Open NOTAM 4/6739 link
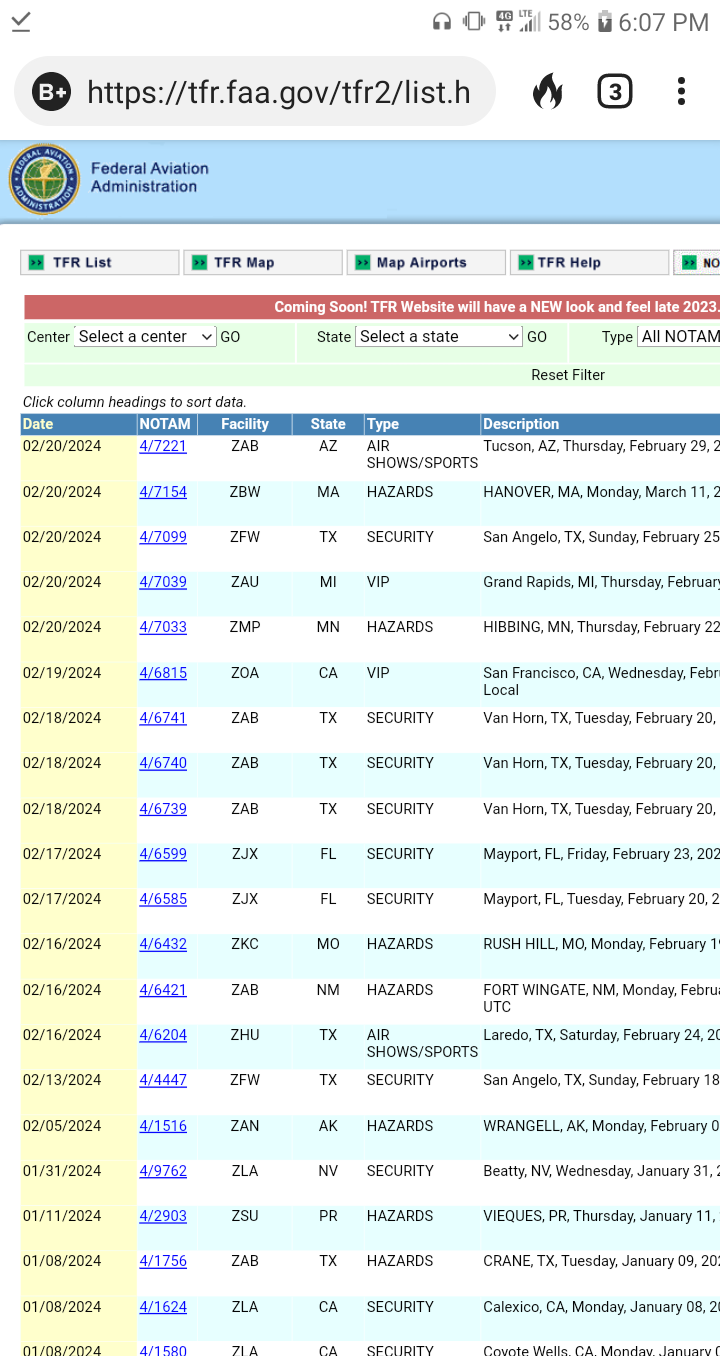The image size is (720, 1356). (163, 809)
